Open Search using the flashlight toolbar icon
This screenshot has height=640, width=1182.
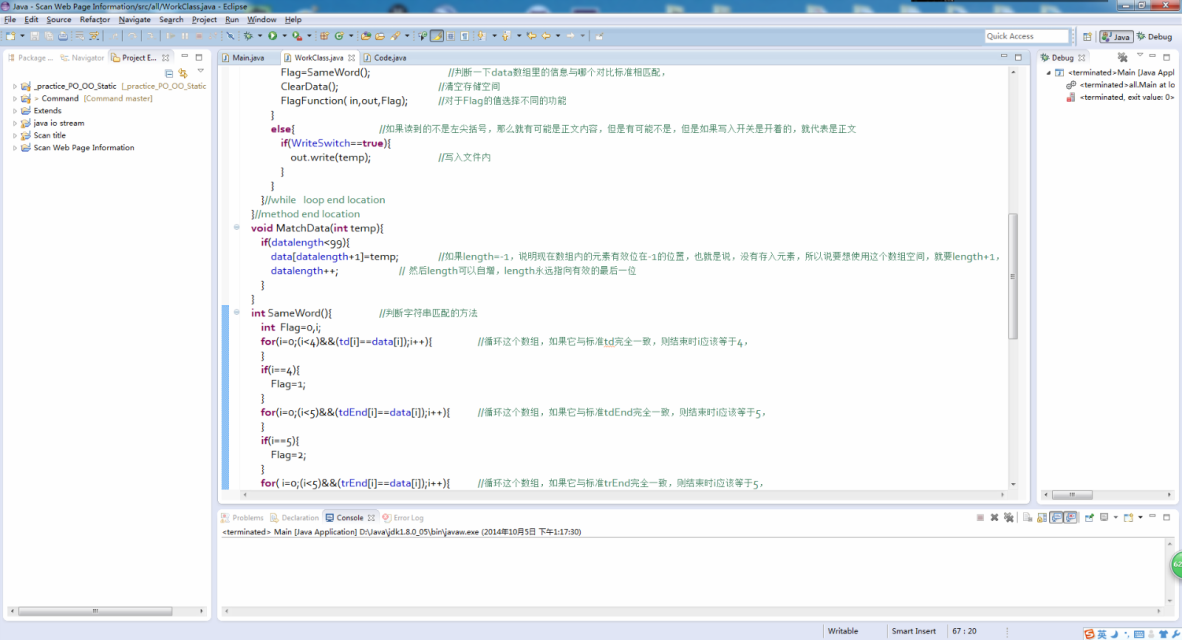[x=395, y=35]
